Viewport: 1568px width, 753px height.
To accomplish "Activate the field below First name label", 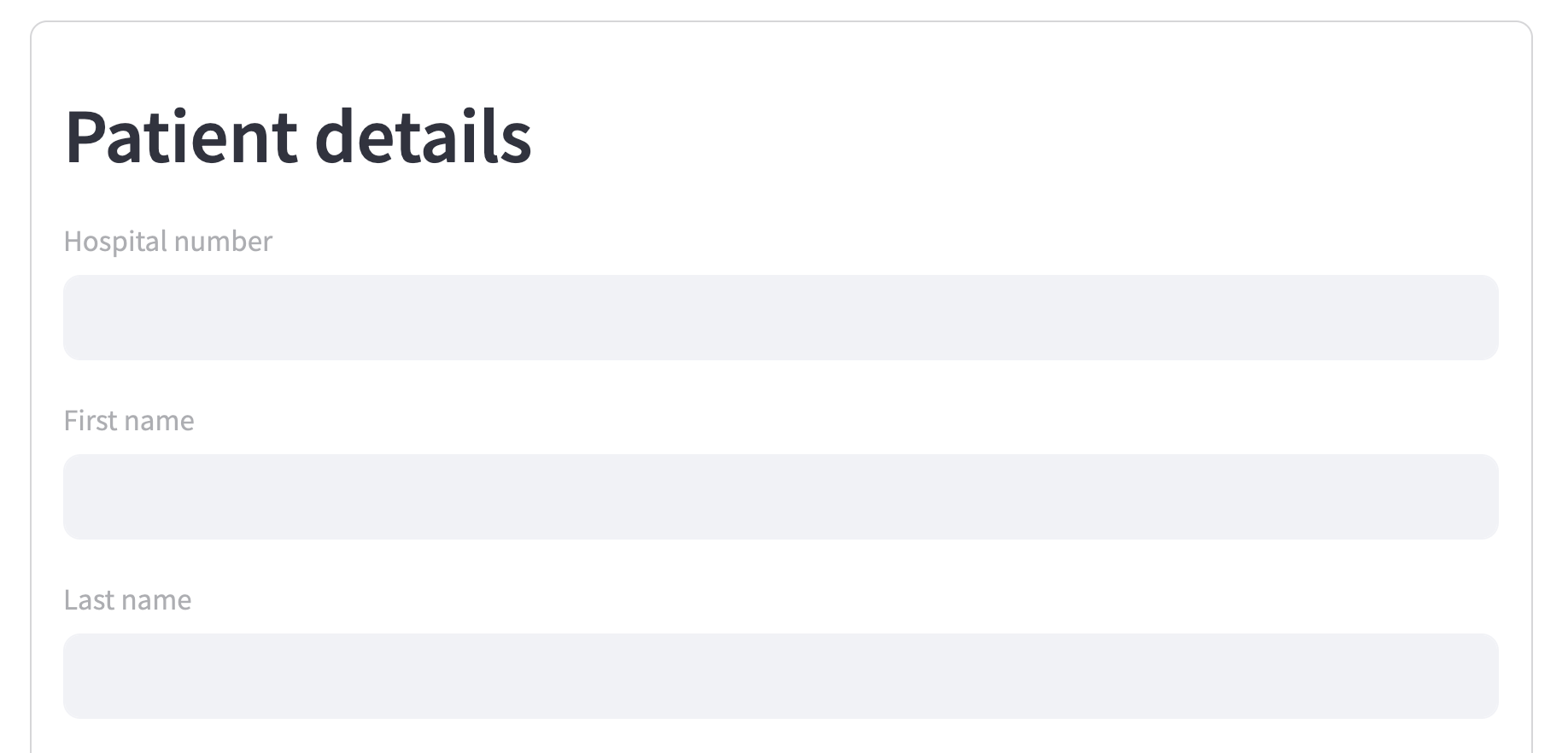I will [x=781, y=497].
